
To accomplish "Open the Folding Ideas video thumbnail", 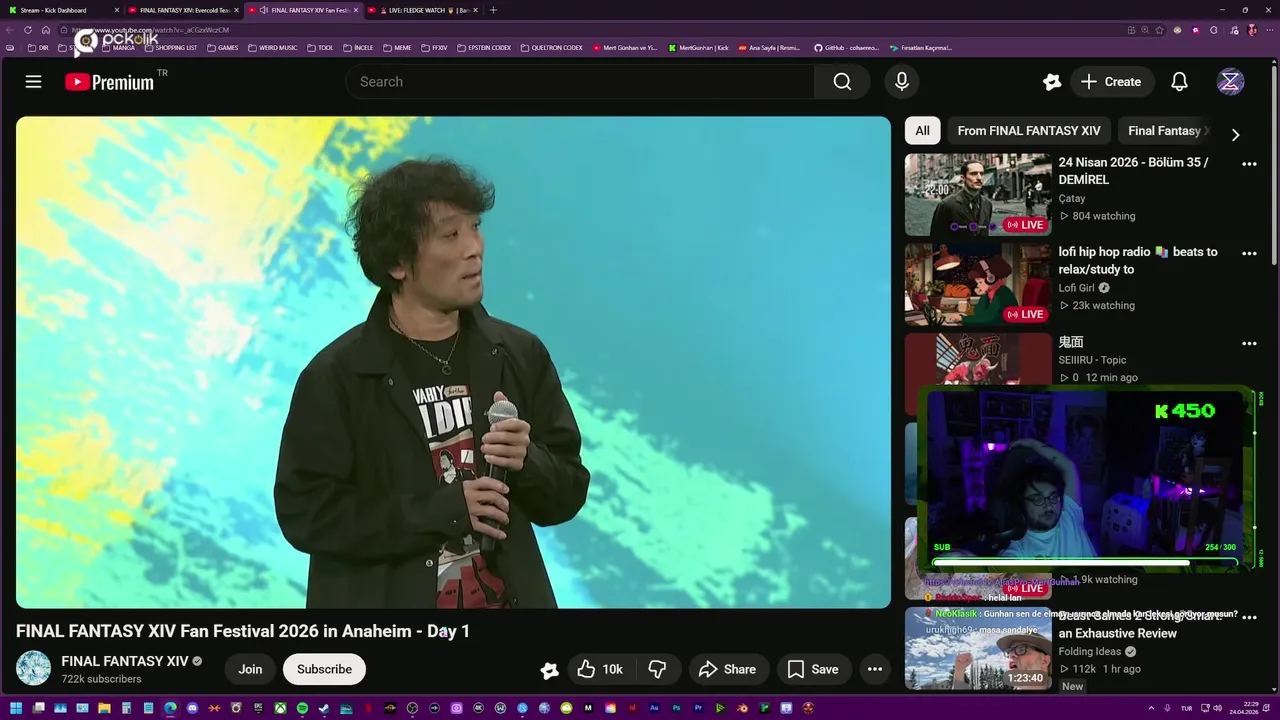I will click(978, 648).
